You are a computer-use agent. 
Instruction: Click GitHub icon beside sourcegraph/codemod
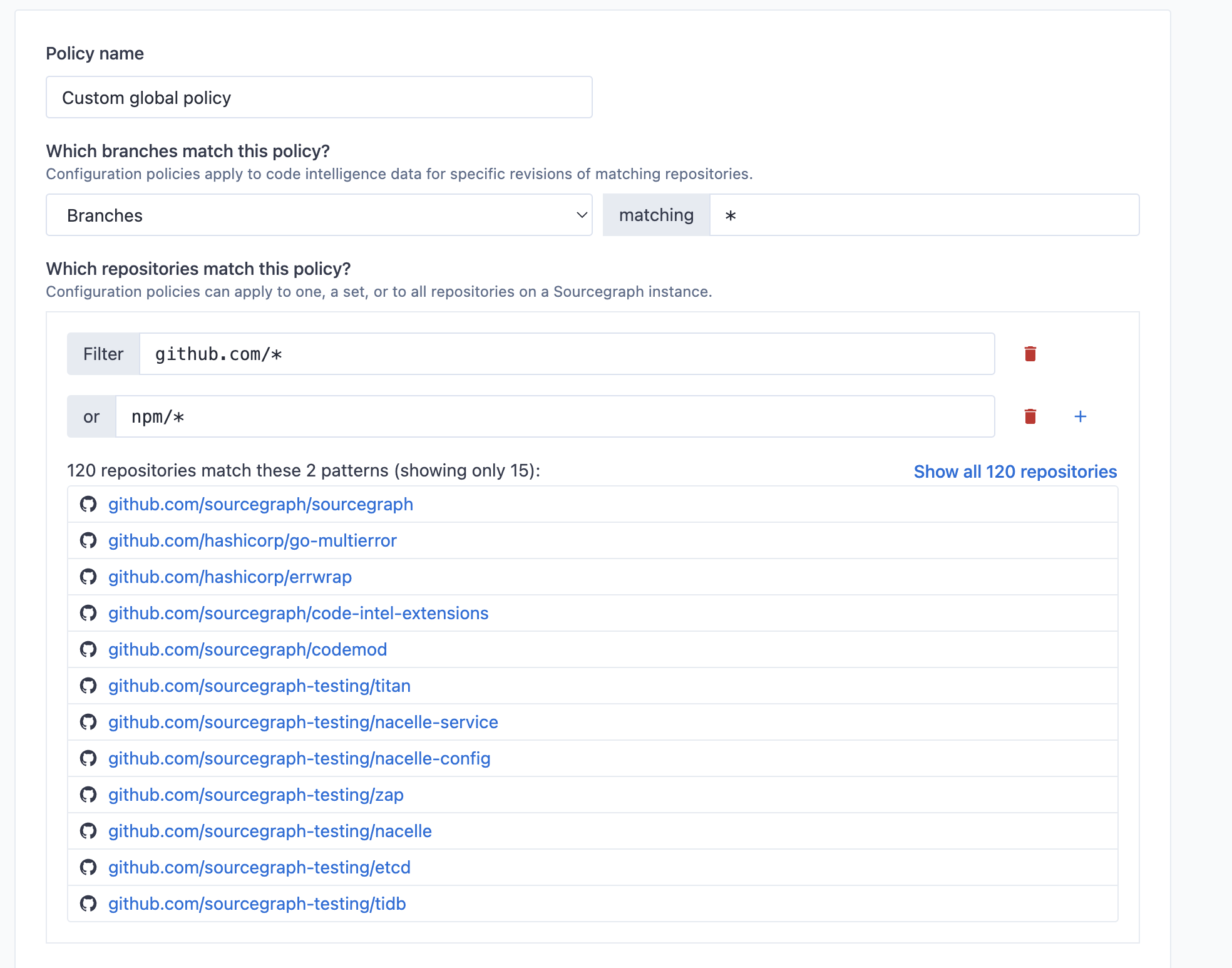[88, 649]
